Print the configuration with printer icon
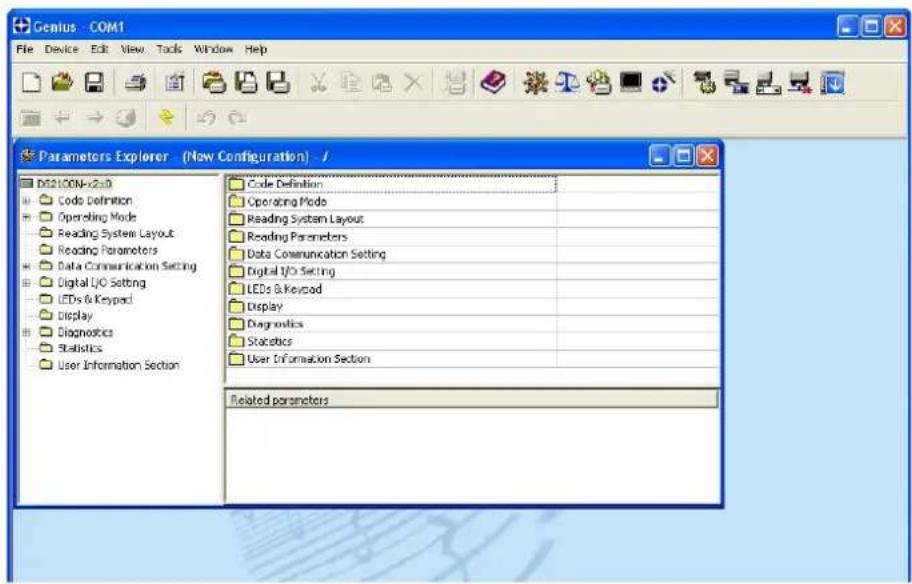This screenshot has width=912, height=584. [136, 83]
